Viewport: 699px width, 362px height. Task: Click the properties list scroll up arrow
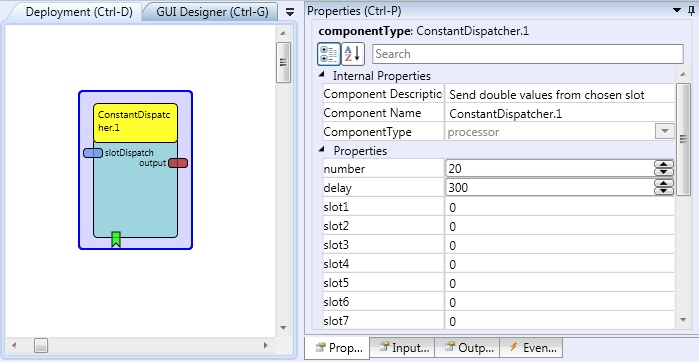[683, 74]
